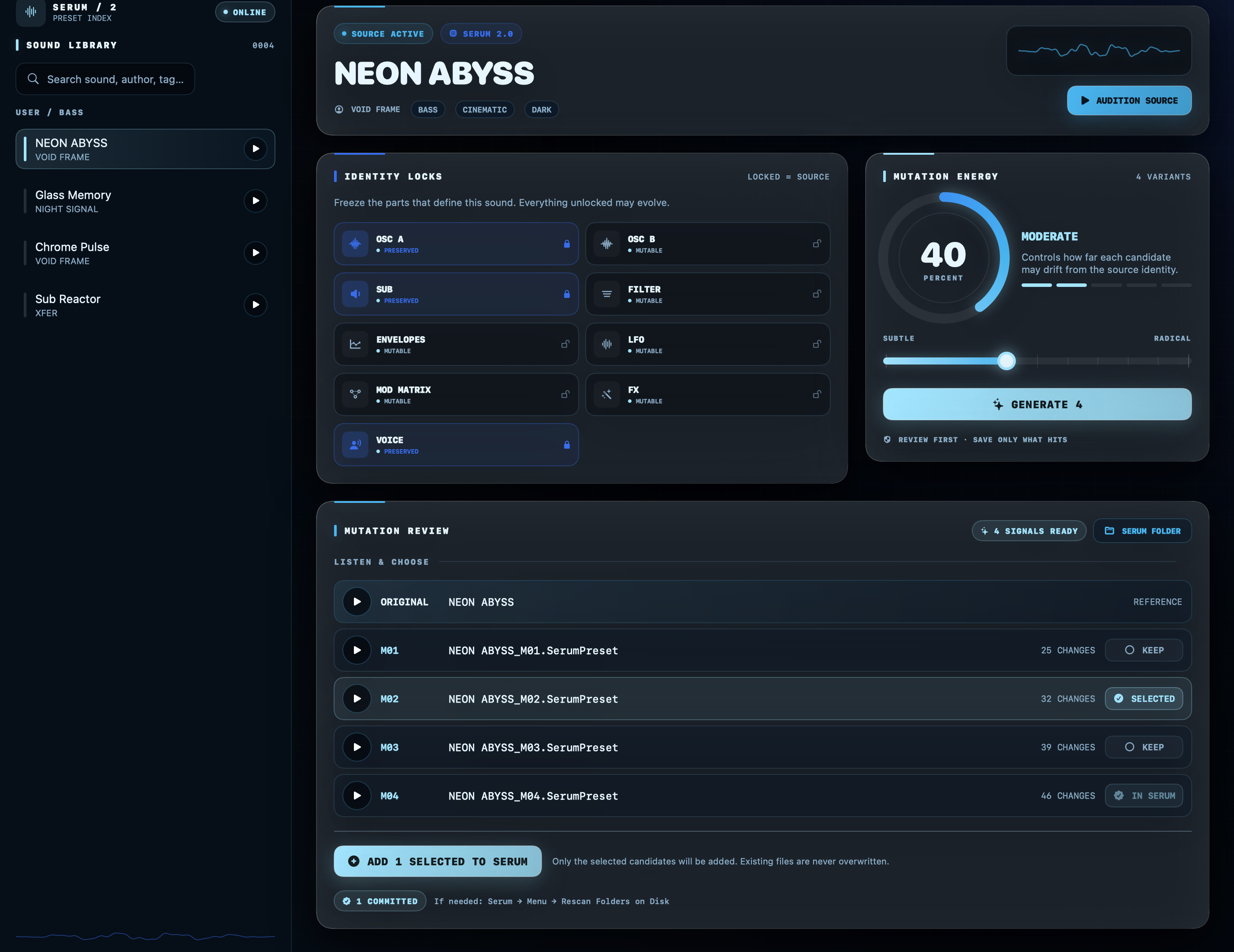Click the VOICE speaking-person icon
The image size is (1234, 952).
coord(355,445)
